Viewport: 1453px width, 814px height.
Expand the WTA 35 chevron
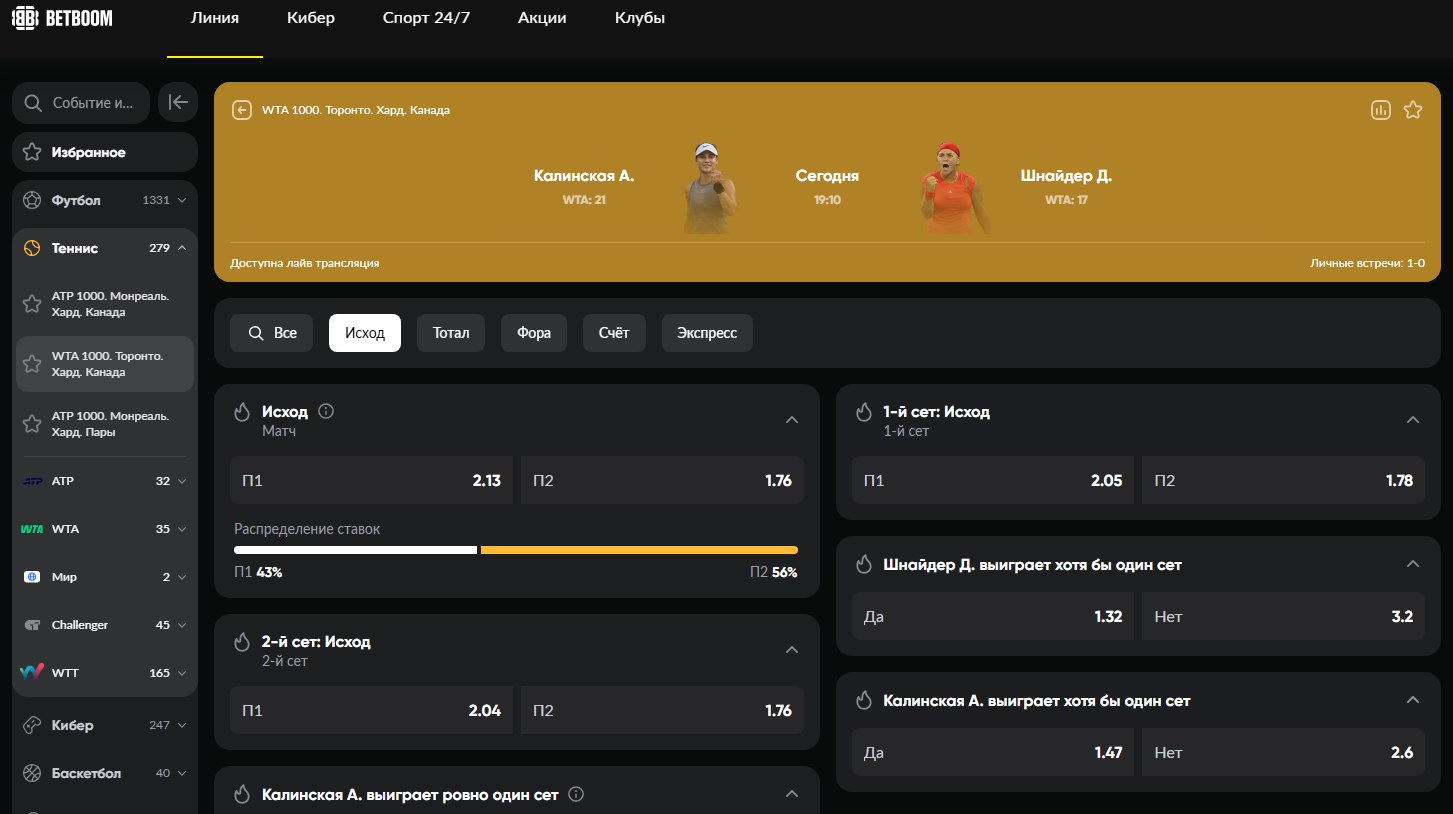click(x=182, y=529)
